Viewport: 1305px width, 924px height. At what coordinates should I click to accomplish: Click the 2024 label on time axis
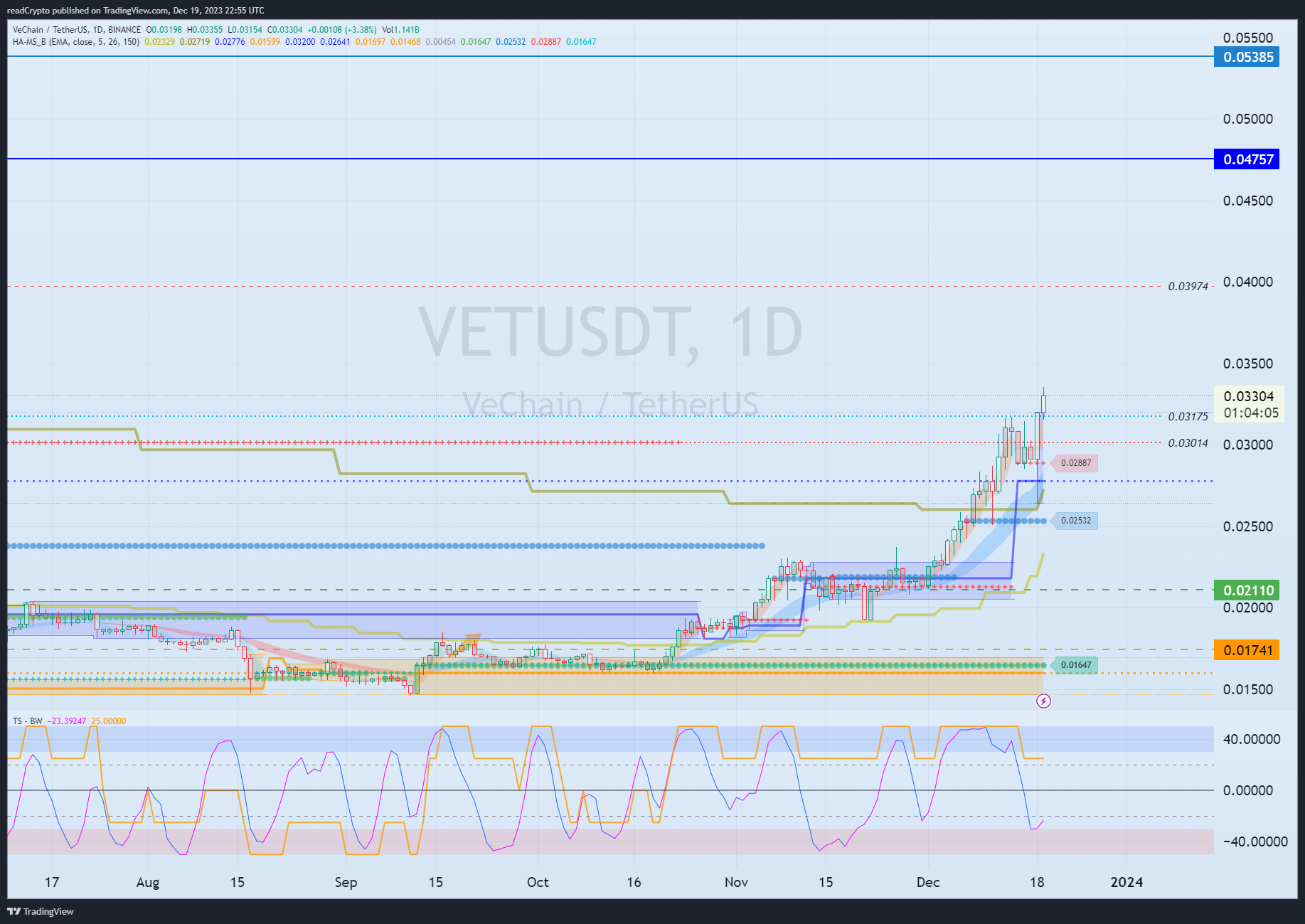coord(1126,882)
